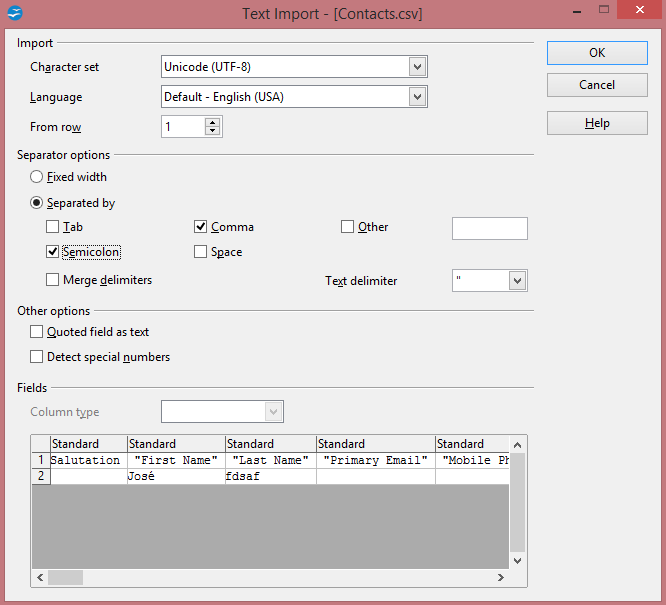Select the Fixed width radio option
The width and height of the screenshot is (666, 605).
point(37,177)
